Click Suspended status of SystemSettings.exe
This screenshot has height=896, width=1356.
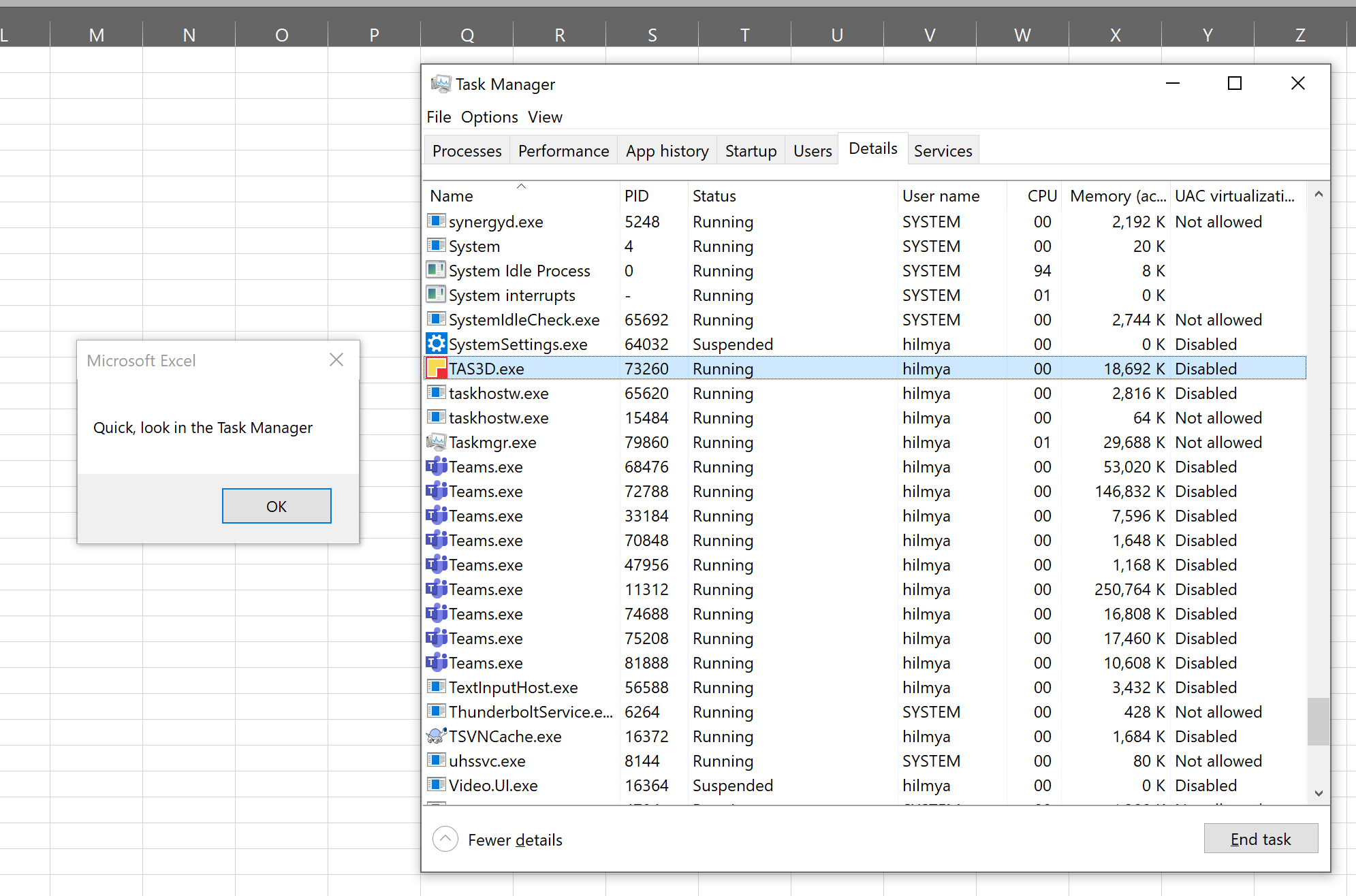pyautogui.click(x=732, y=344)
